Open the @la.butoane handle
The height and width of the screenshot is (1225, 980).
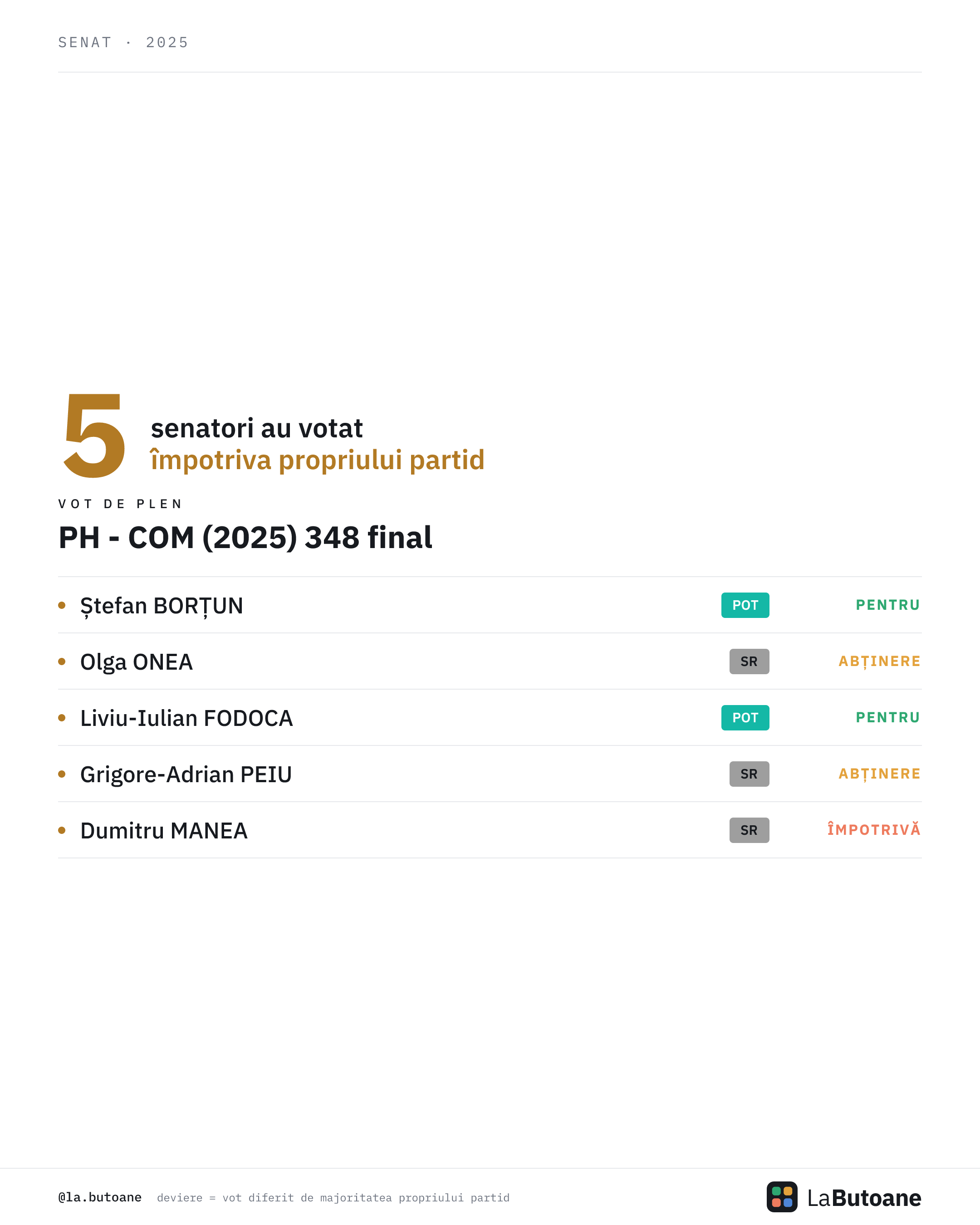tap(99, 1197)
